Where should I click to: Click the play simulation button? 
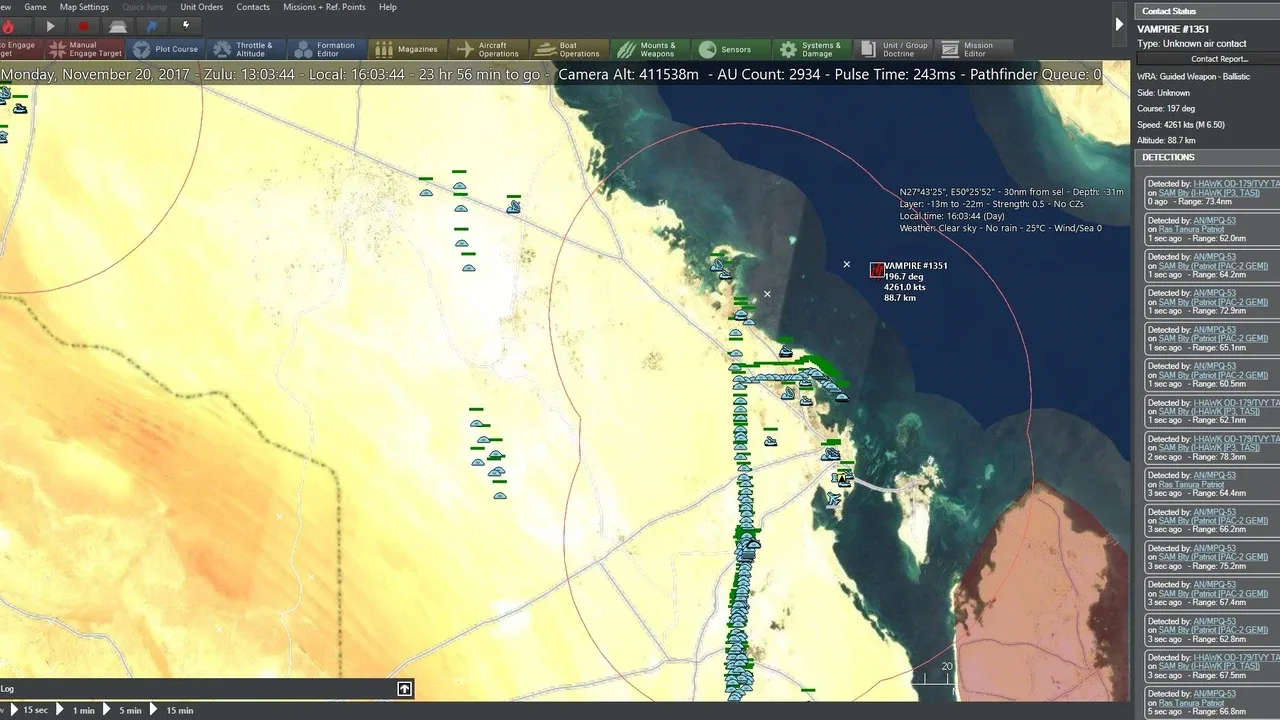point(50,26)
